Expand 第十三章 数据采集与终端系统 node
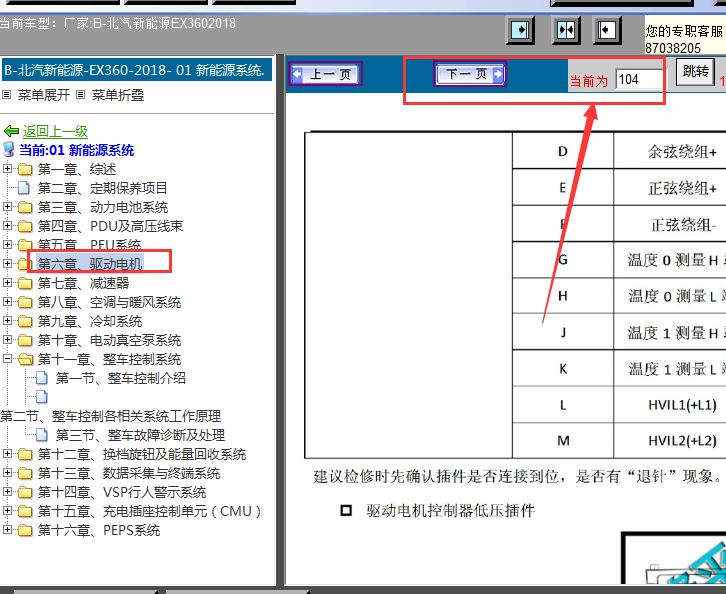This screenshot has height=594, width=726. [x=7, y=473]
